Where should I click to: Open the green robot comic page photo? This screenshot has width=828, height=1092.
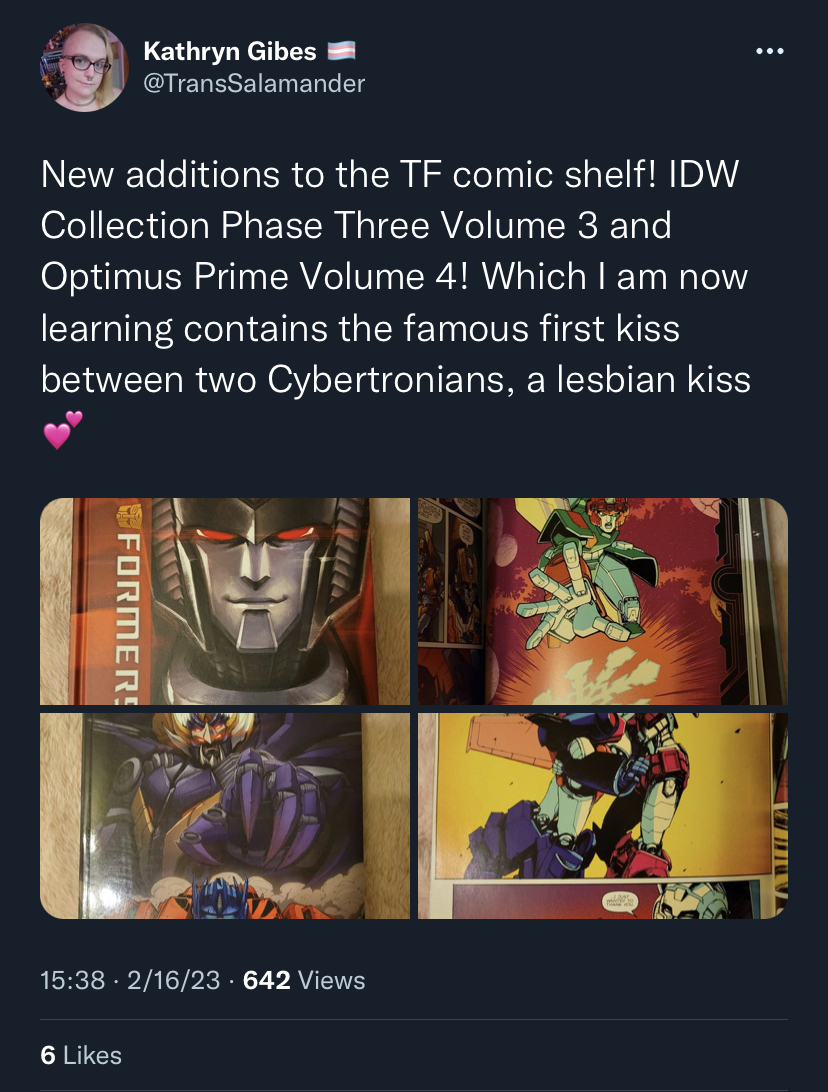603,601
